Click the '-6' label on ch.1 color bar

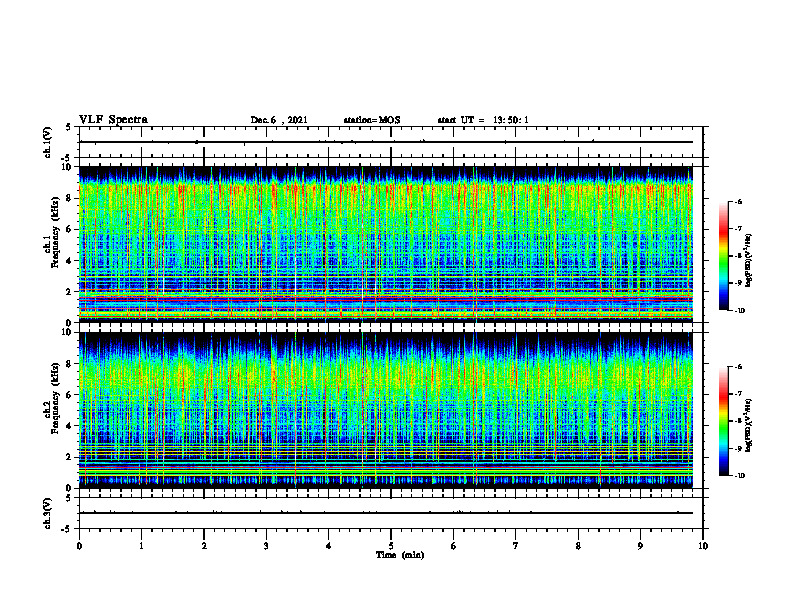pos(737,202)
